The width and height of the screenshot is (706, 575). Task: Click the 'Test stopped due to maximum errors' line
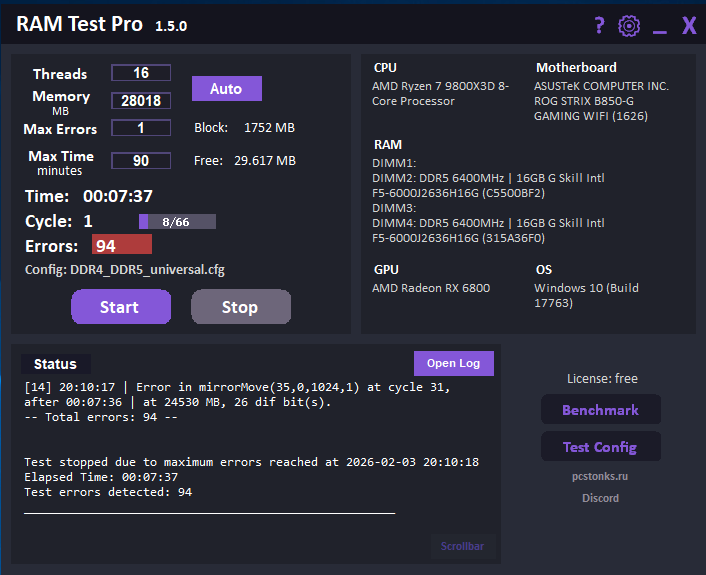click(x=251, y=462)
